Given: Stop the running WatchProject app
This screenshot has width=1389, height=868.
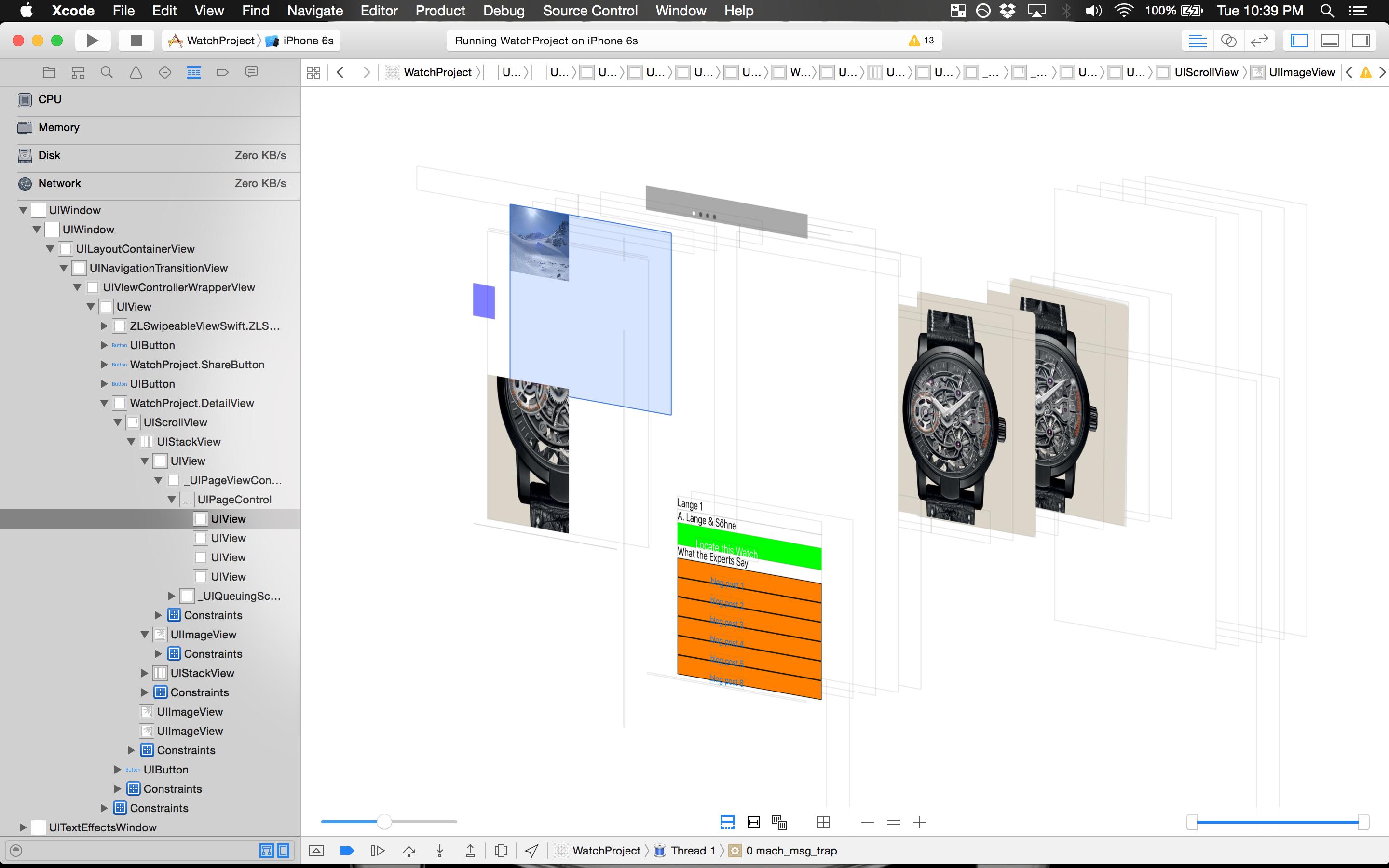Looking at the screenshot, I should coord(136,40).
